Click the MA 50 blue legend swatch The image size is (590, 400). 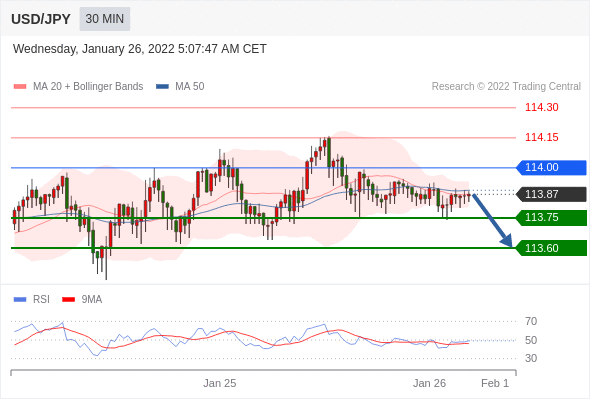pos(162,87)
